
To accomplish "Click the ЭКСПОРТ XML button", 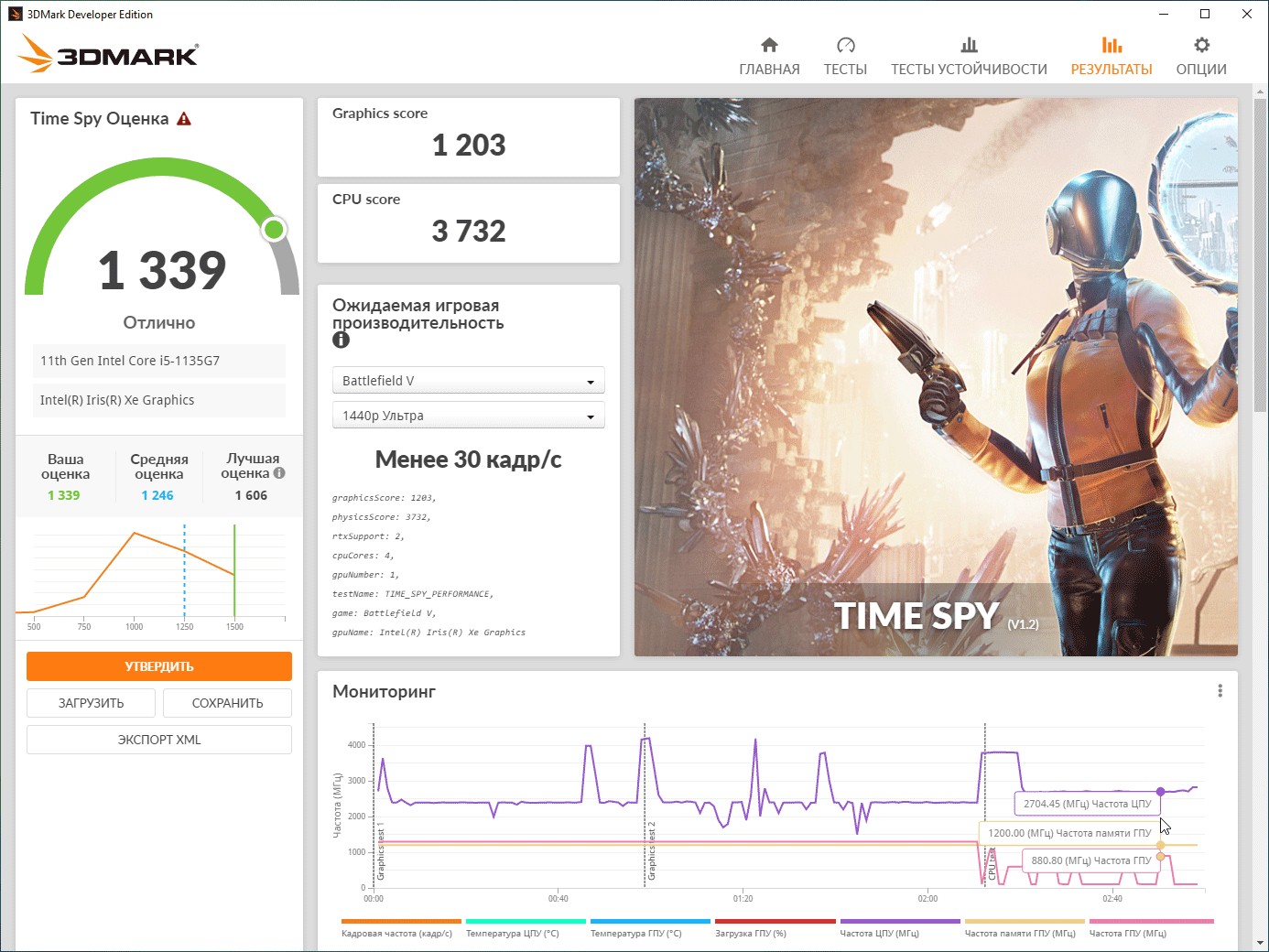I will pos(159,740).
